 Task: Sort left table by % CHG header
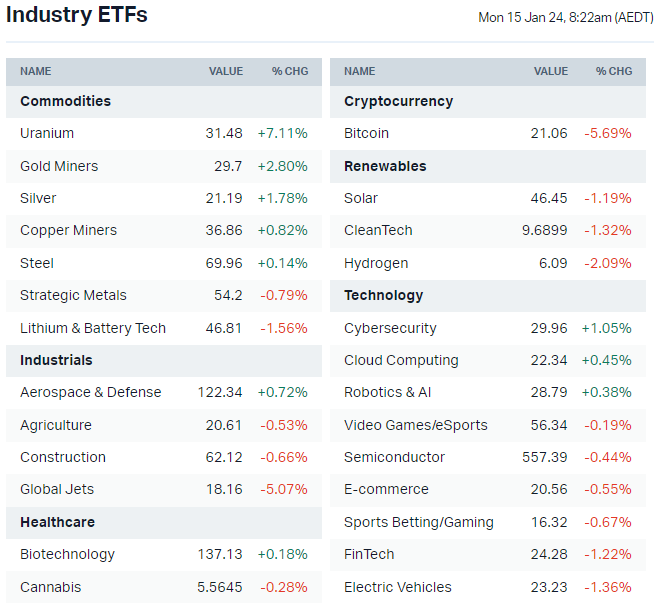click(290, 71)
